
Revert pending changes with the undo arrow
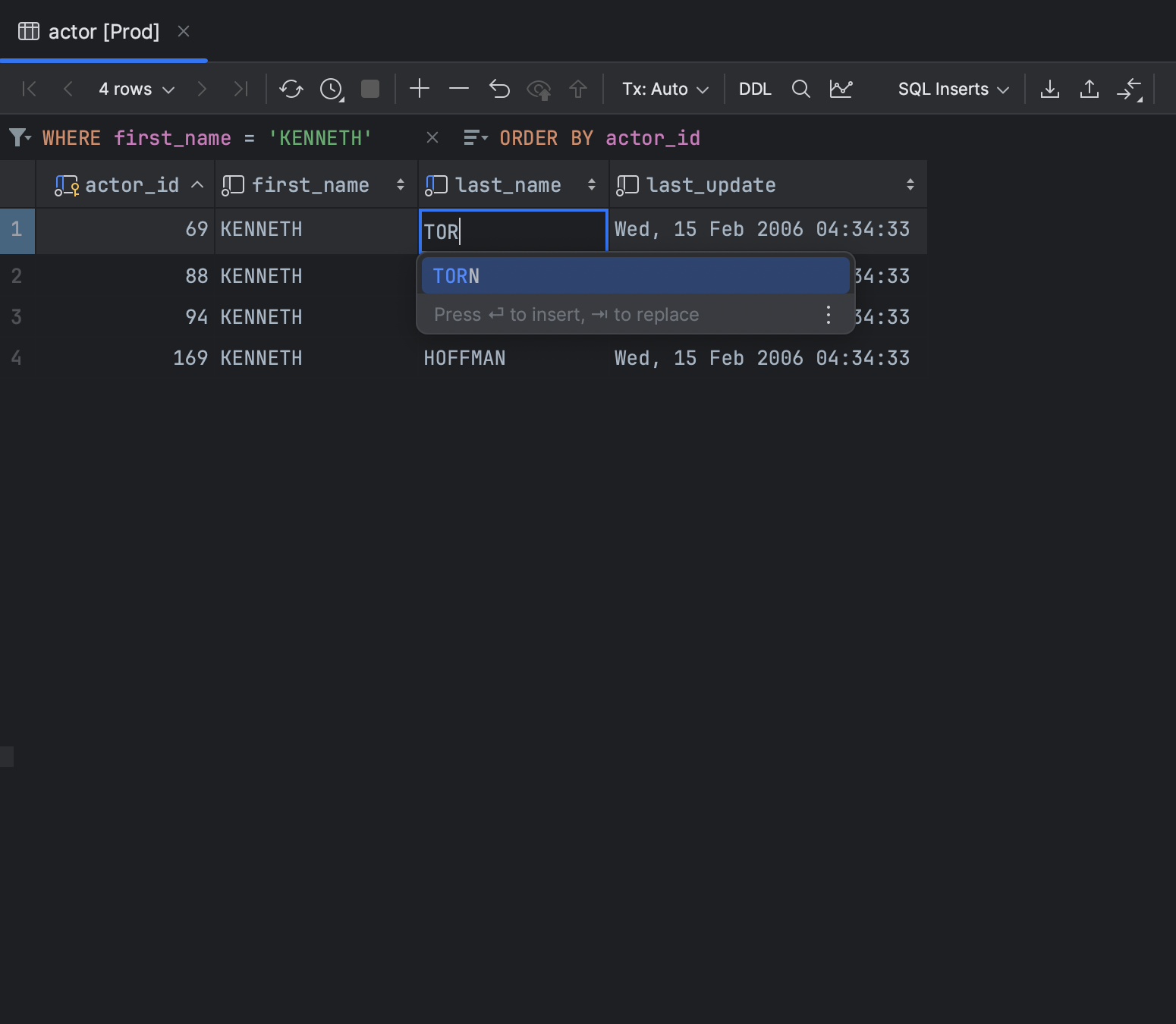(x=499, y=89)
